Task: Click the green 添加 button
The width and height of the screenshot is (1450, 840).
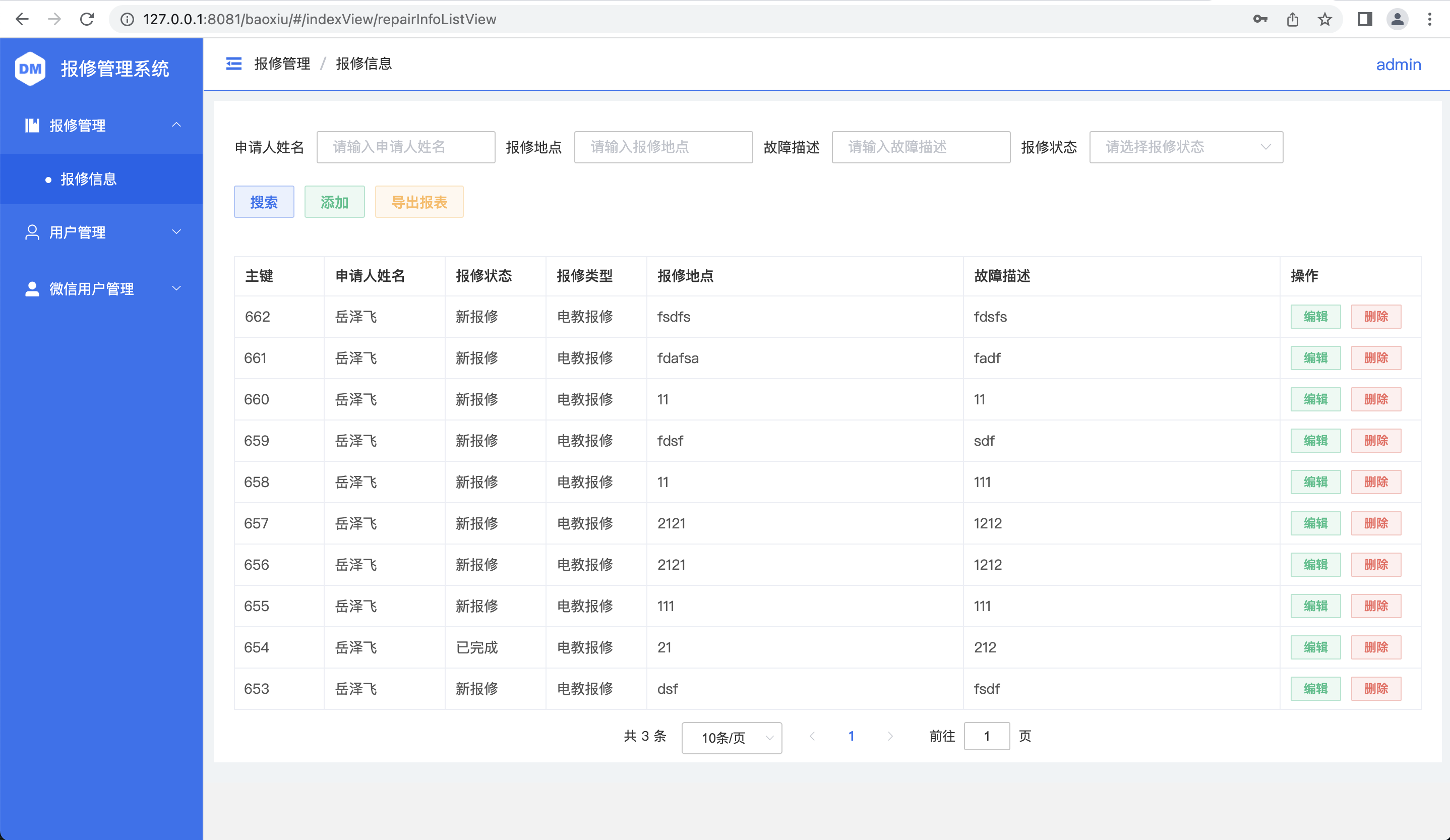Action: [x=334, y=202]
